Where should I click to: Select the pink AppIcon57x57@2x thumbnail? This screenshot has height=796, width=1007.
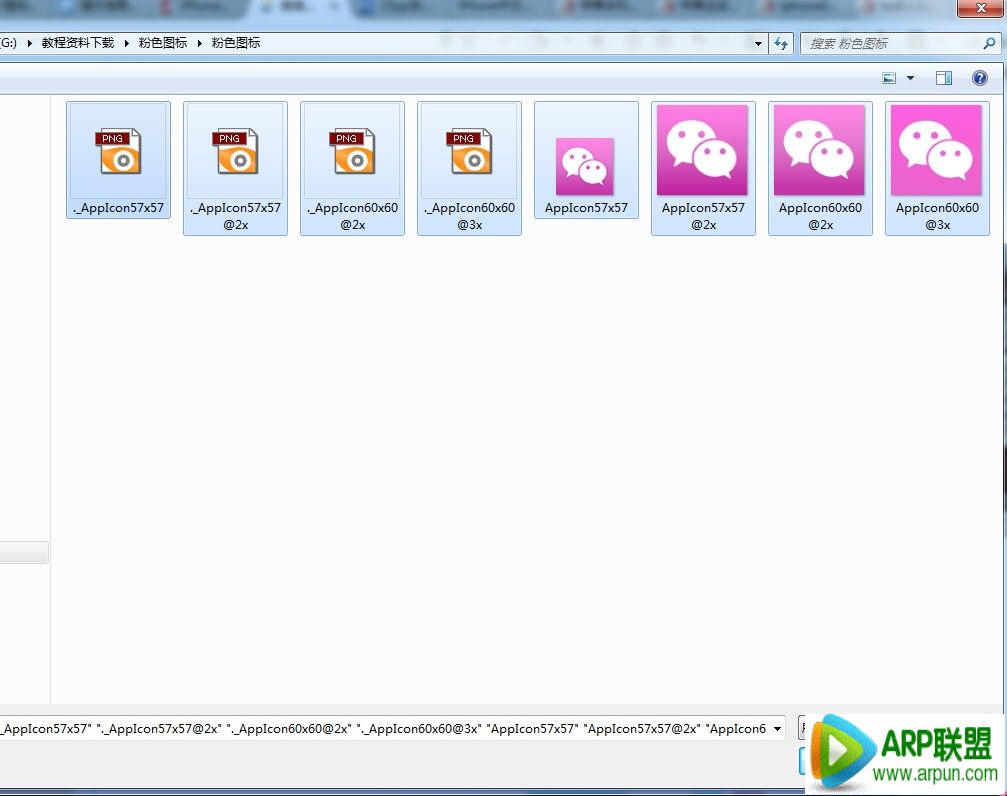click(x=702, y=150)
